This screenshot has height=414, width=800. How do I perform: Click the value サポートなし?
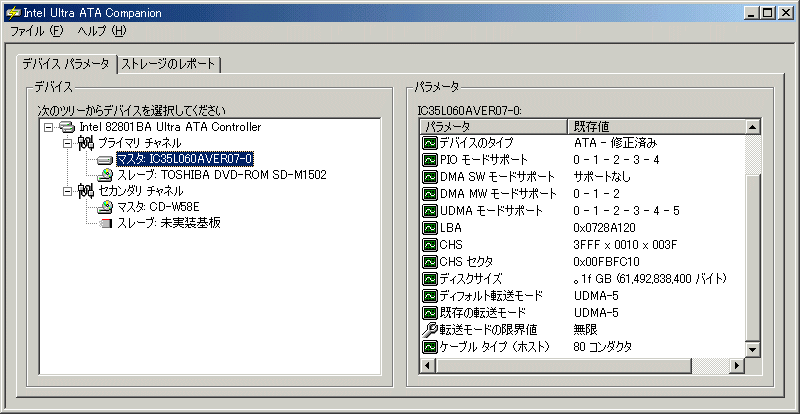602,177
